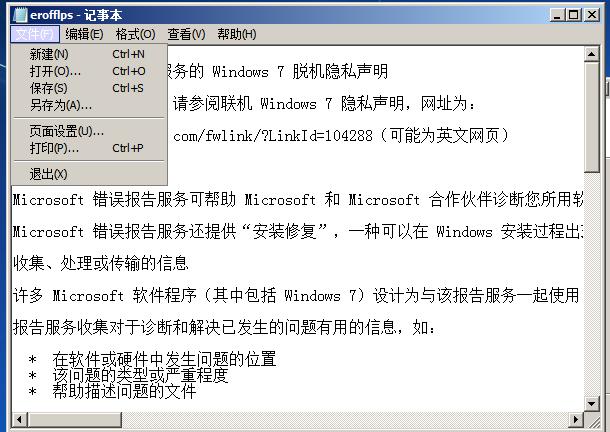Select 新建(N) from the File menu
Viewport: 610px width, 432px height.
pyautogui.click(x=89, y=54)
